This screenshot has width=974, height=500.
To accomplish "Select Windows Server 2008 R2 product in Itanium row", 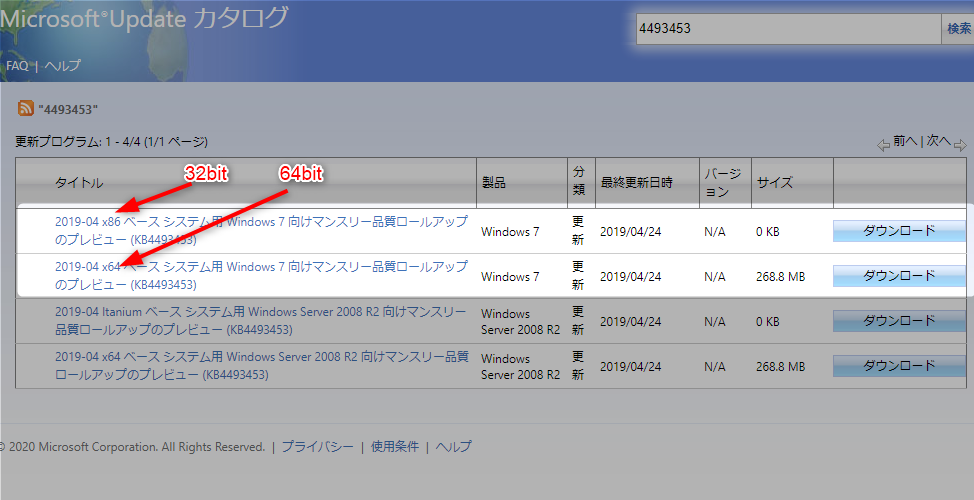I will (520, 321).
